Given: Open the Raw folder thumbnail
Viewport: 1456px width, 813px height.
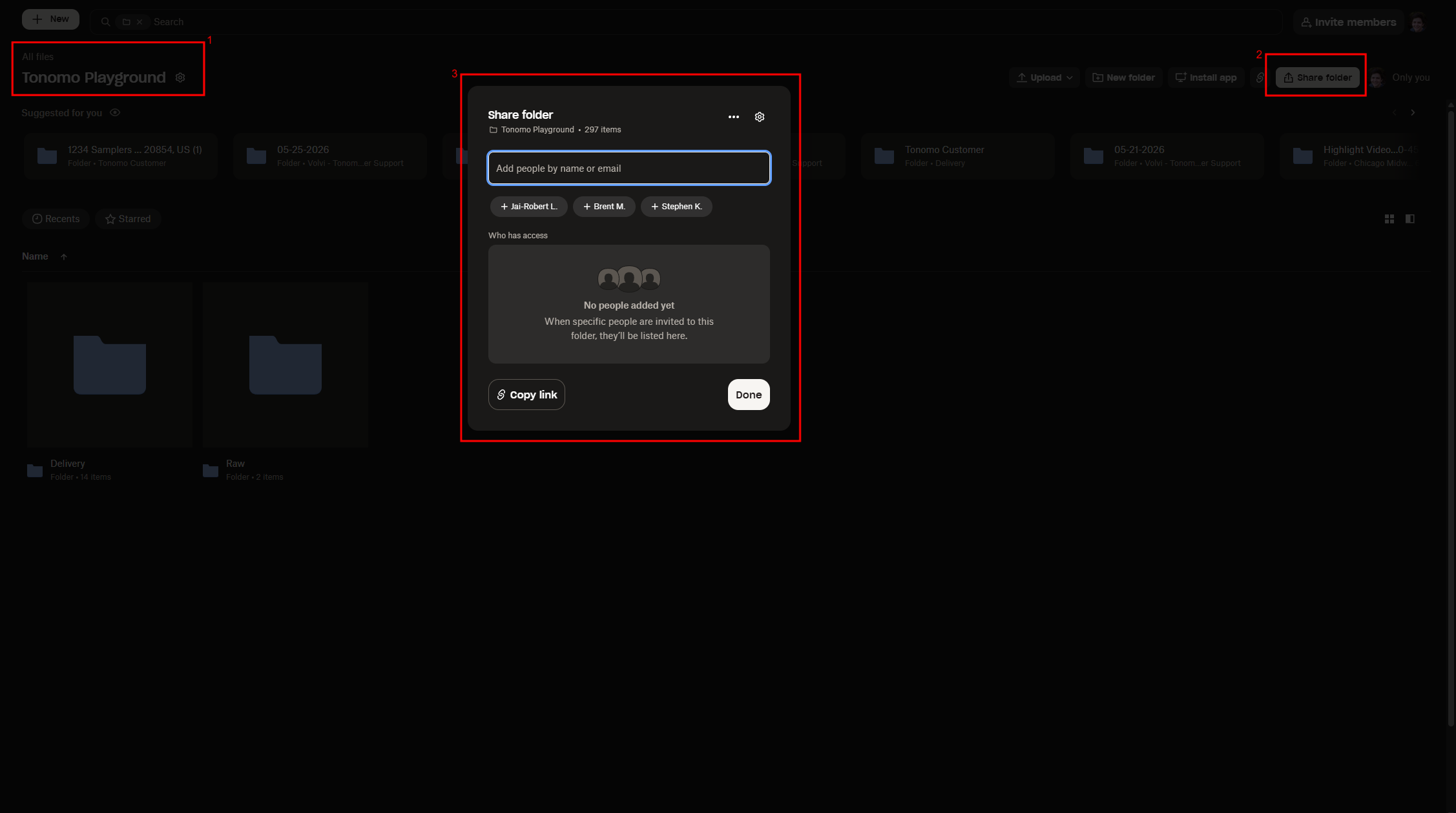Looking at the screenshot, I should (x=286, y=365).
